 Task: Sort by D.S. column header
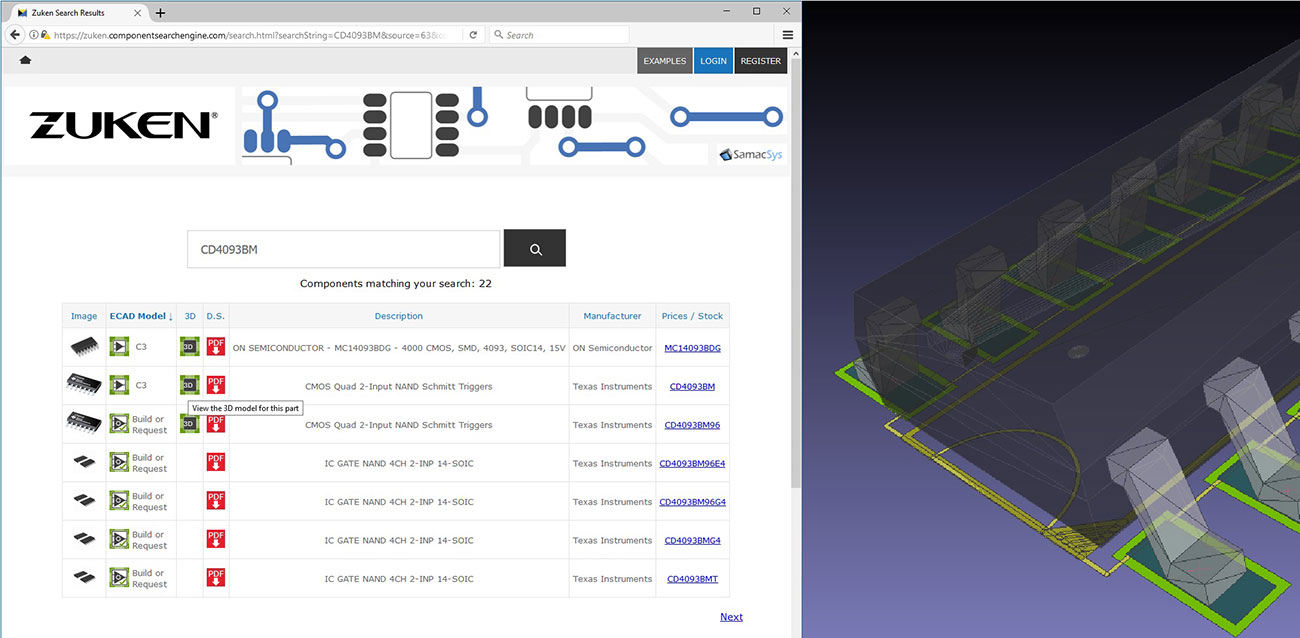click(216, 316)
